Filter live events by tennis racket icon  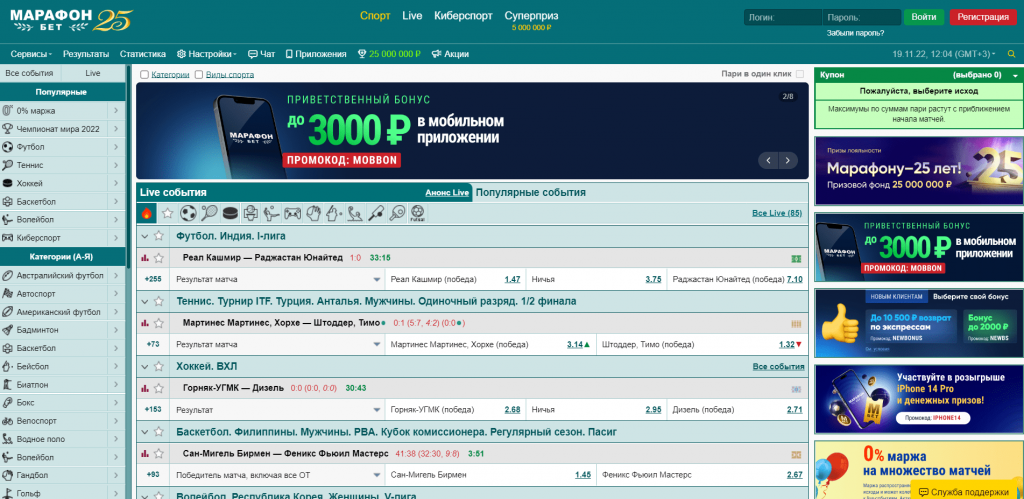[209, 213]
